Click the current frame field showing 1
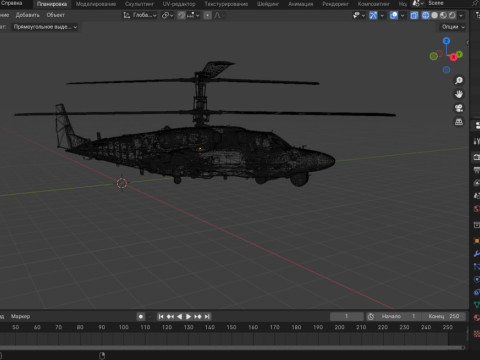The height and width of the screenshot is (360, 480). (x=347, y=316)
